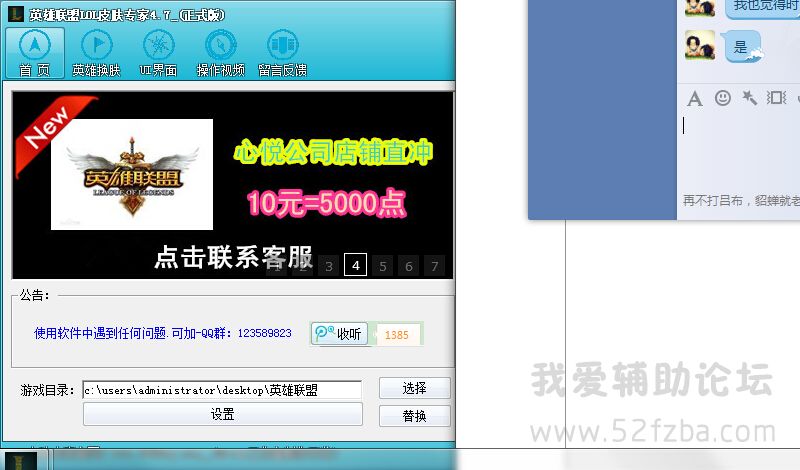Click avatar beside the 是 message
Screen dimensions: 800x470
click(699, 45)
